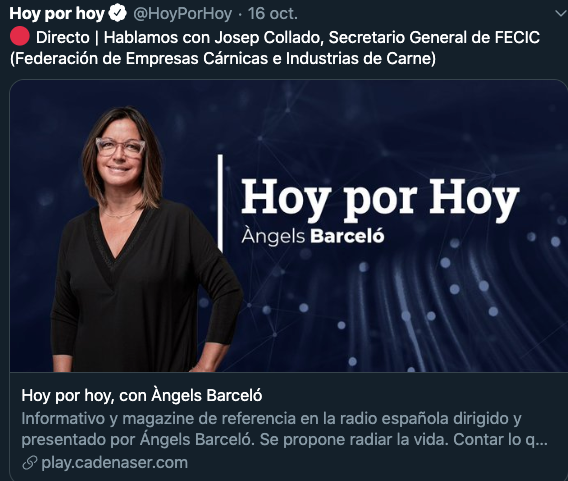Screen dimensions: 568x481
Task: Open the Hoy por Hoy card image
Action: (x=288, y=226)
